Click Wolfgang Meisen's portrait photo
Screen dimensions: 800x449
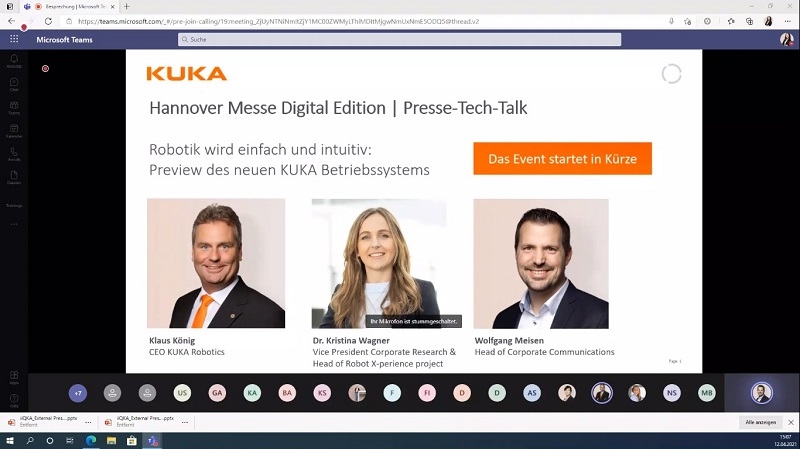point(541,263)
